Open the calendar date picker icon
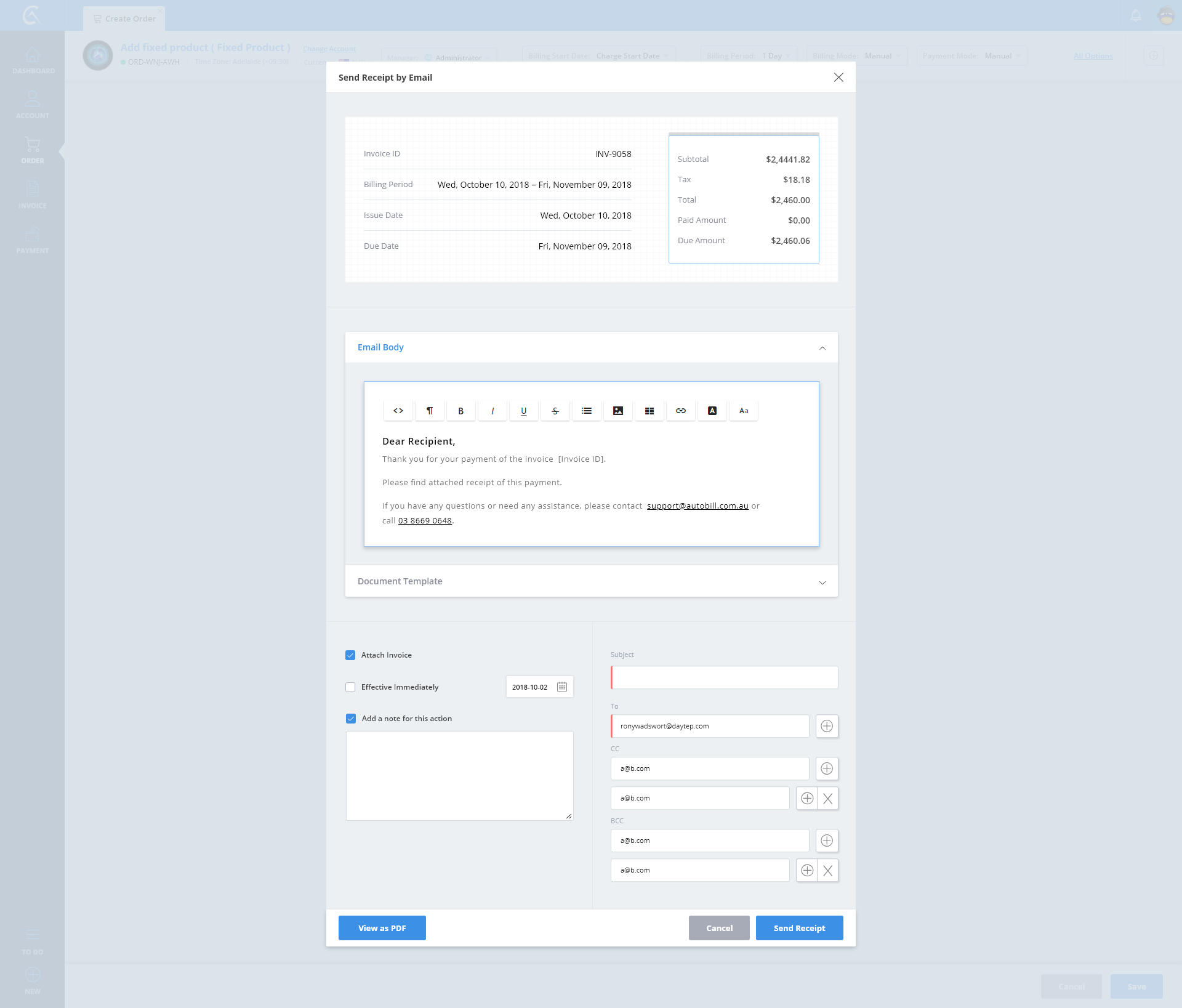The image size is (1182, 1008). click(x=561, y=687)
